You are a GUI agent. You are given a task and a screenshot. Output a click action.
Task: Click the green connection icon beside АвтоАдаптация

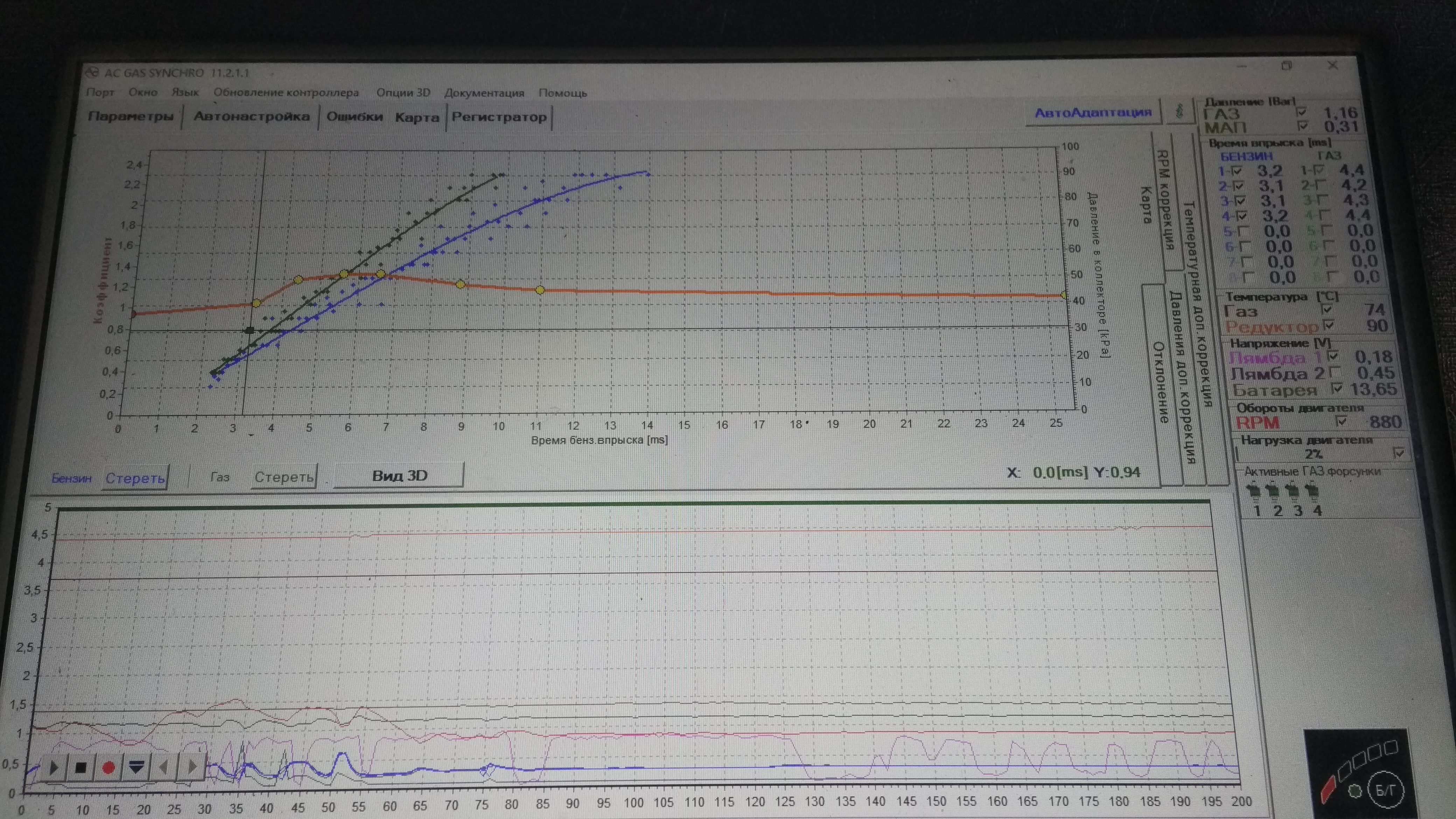pyautogui.click(x=1179, y=111)
